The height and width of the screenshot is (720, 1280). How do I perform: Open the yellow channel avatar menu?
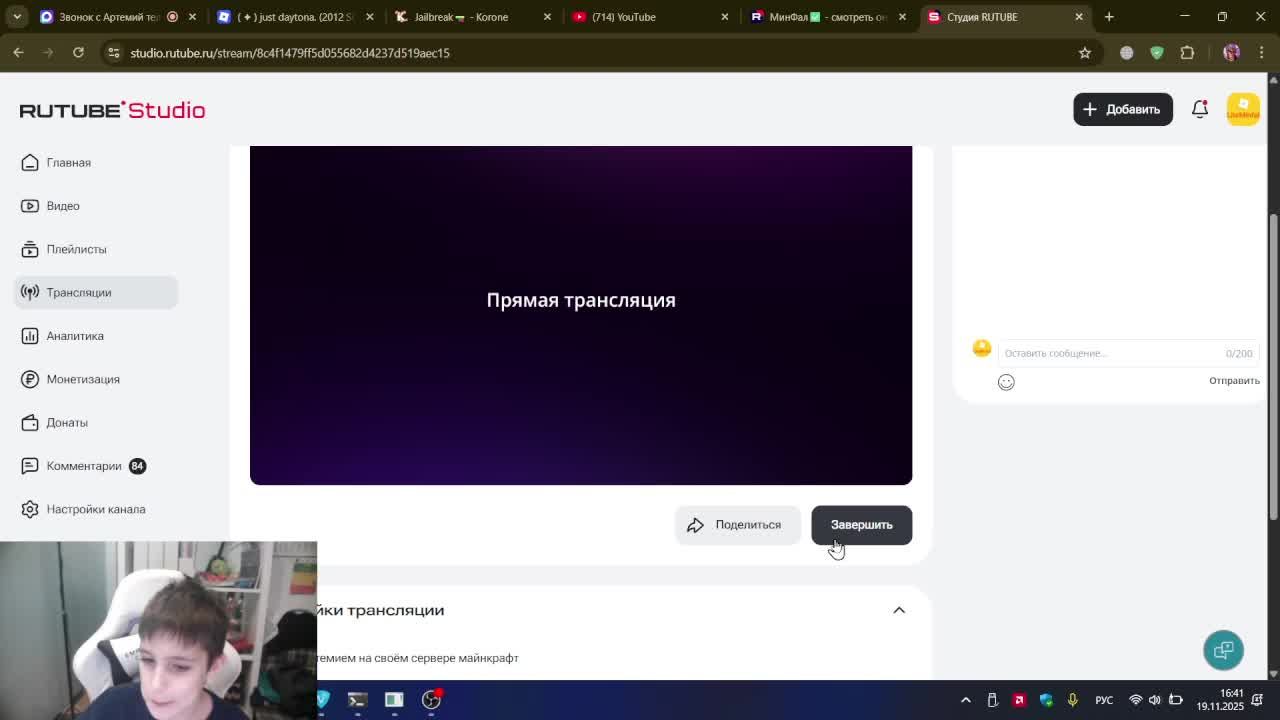click(x=1243, y=109)
